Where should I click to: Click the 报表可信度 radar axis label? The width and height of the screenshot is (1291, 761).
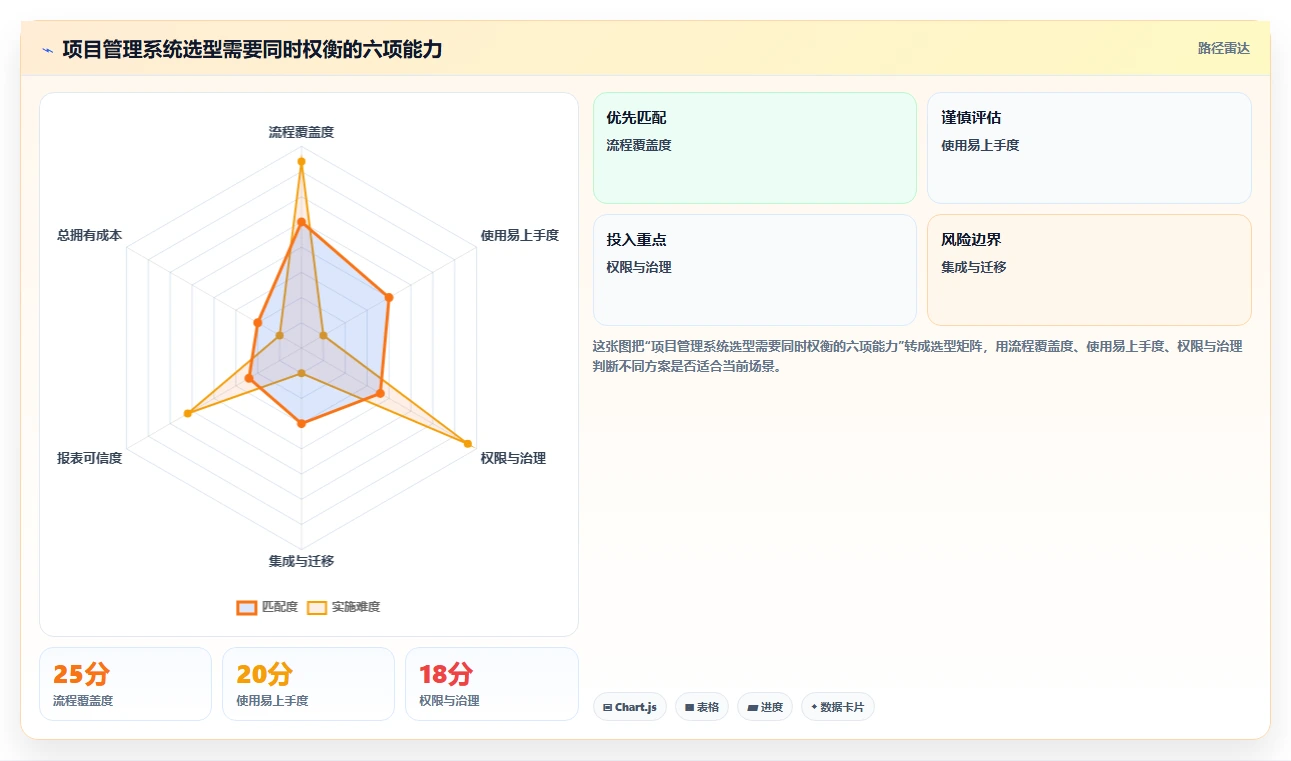[x=90, y=458]
